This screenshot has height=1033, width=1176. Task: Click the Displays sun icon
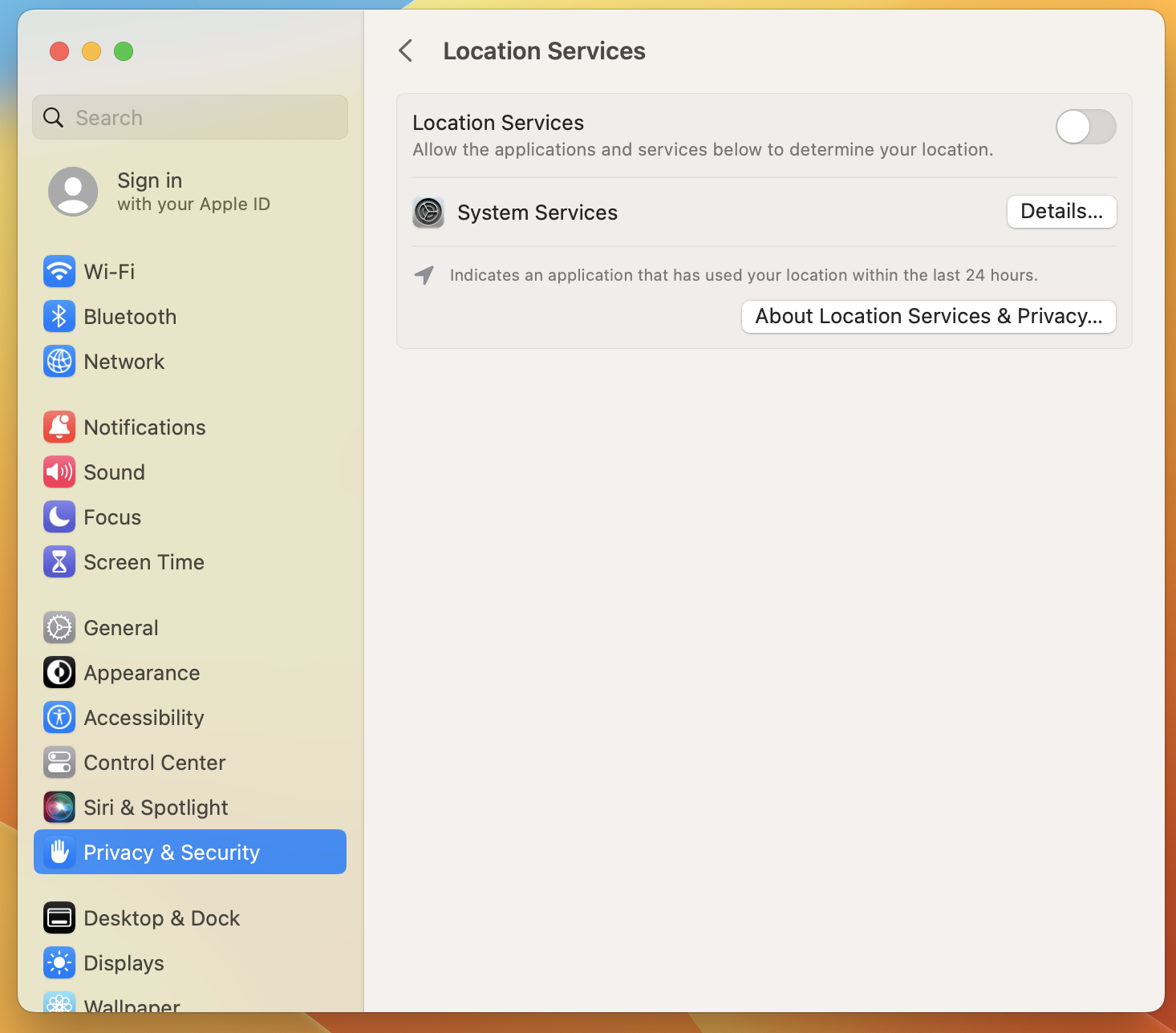59,963
